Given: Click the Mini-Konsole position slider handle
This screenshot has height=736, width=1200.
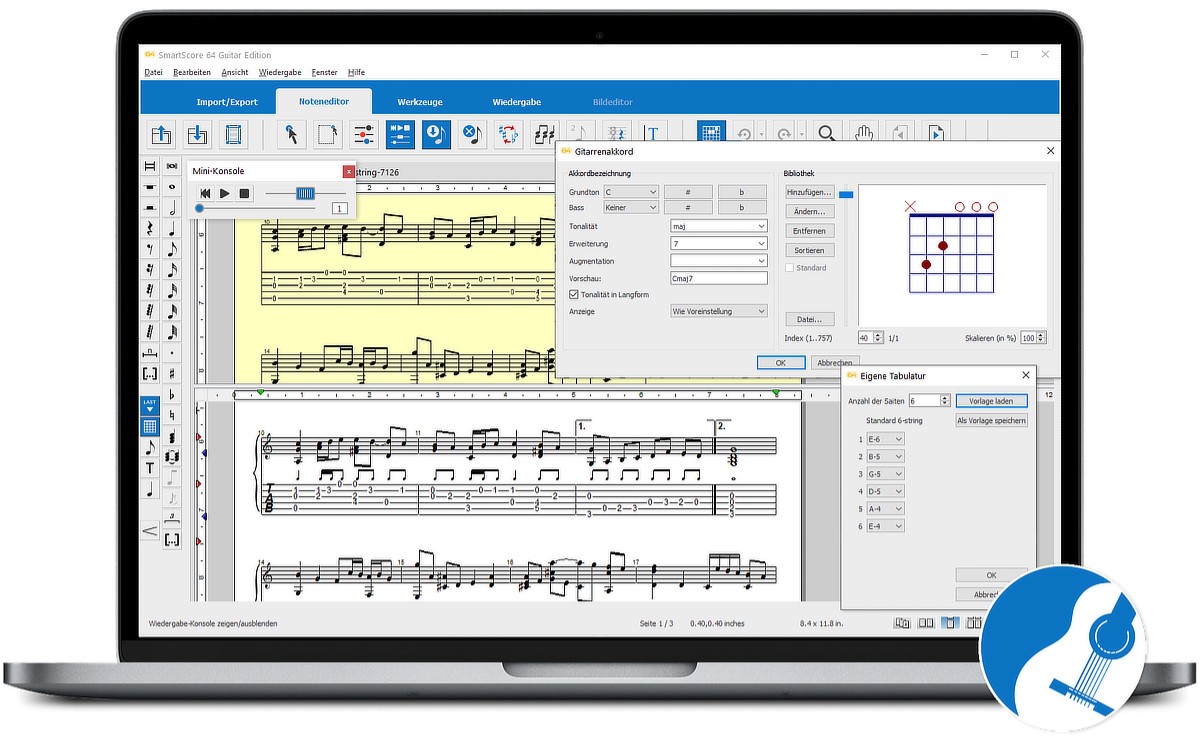Looking at the screenshot, I should (x=200, y=208).
